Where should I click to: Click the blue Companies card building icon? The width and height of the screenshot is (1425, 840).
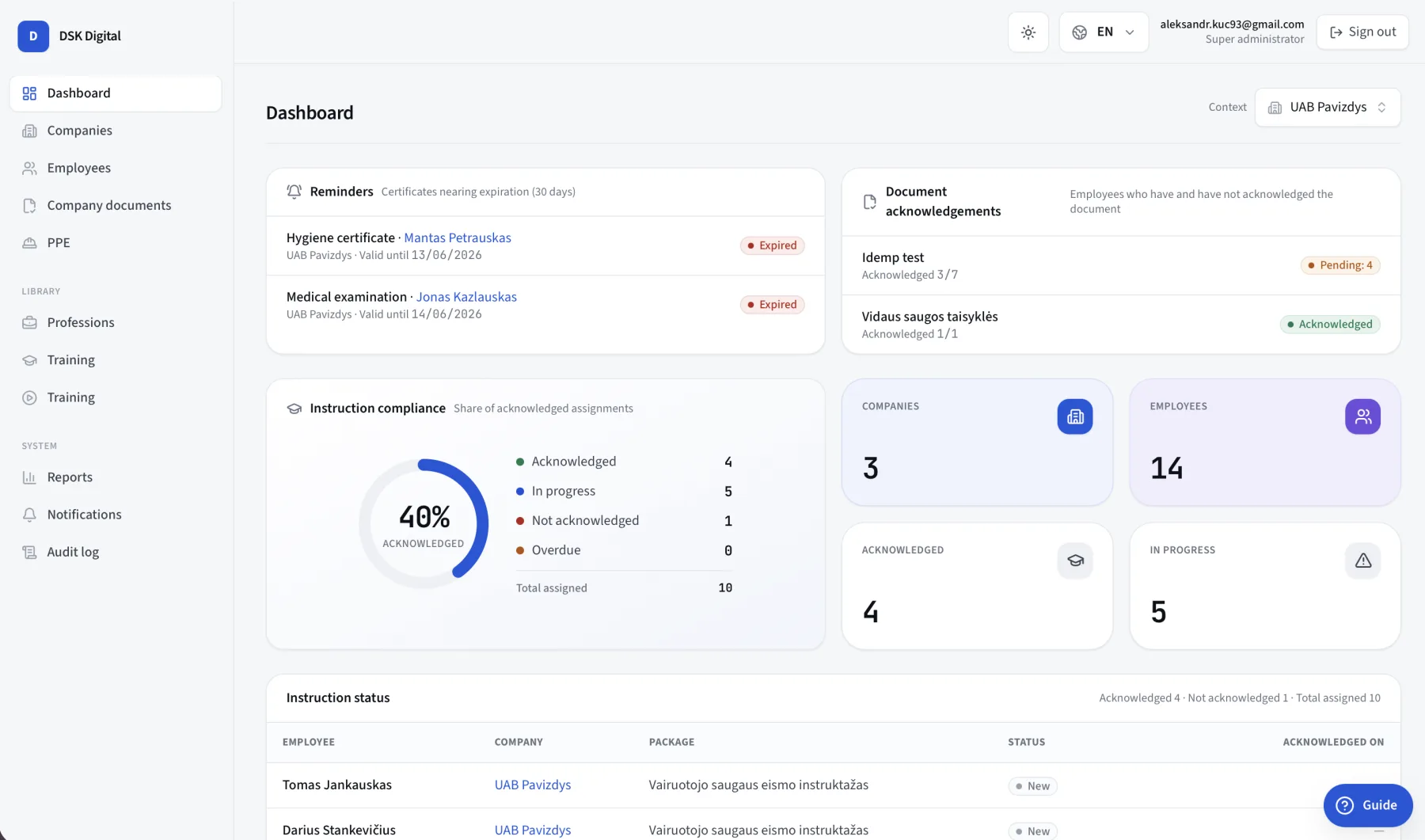pos(1074,416)
